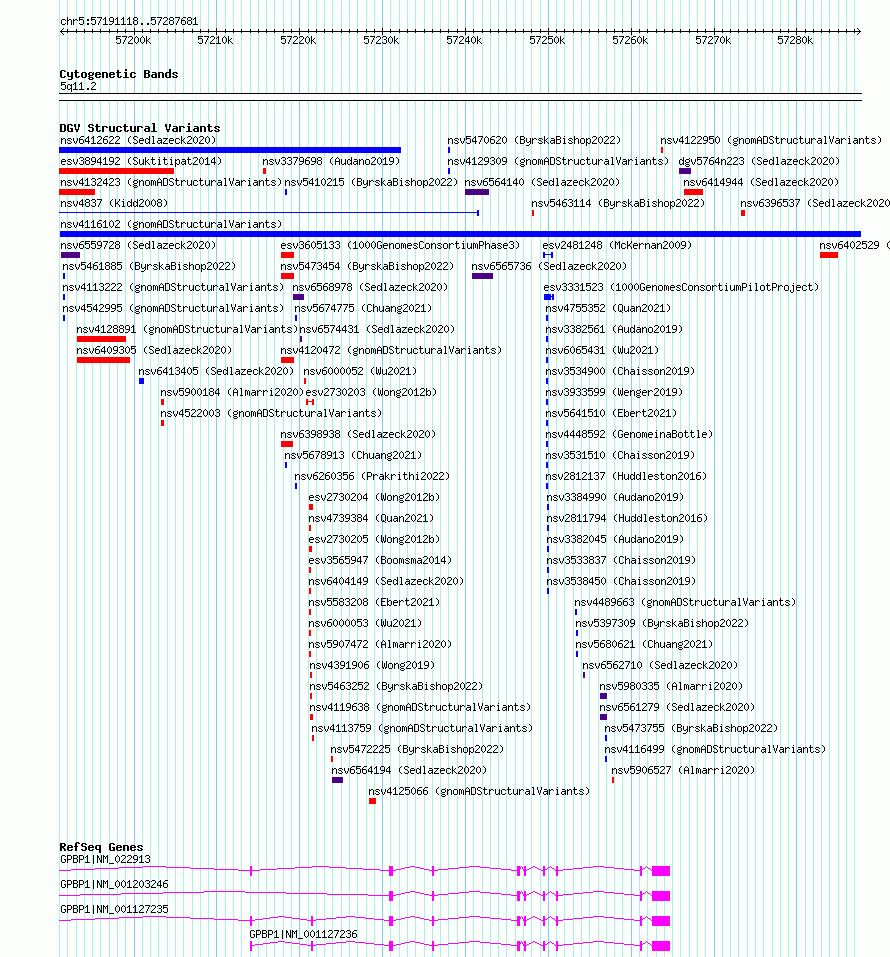
Task: Open the nsv4125066 gnomAD variant
Action: (x=480, y=792)
